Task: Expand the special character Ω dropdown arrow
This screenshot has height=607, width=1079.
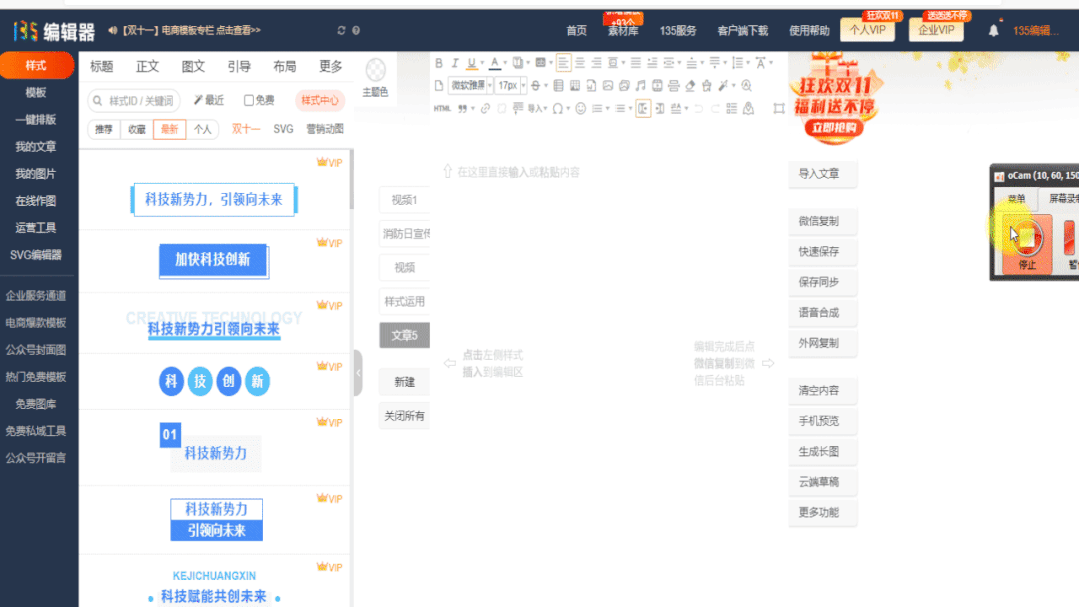Action: pos(568,109)
